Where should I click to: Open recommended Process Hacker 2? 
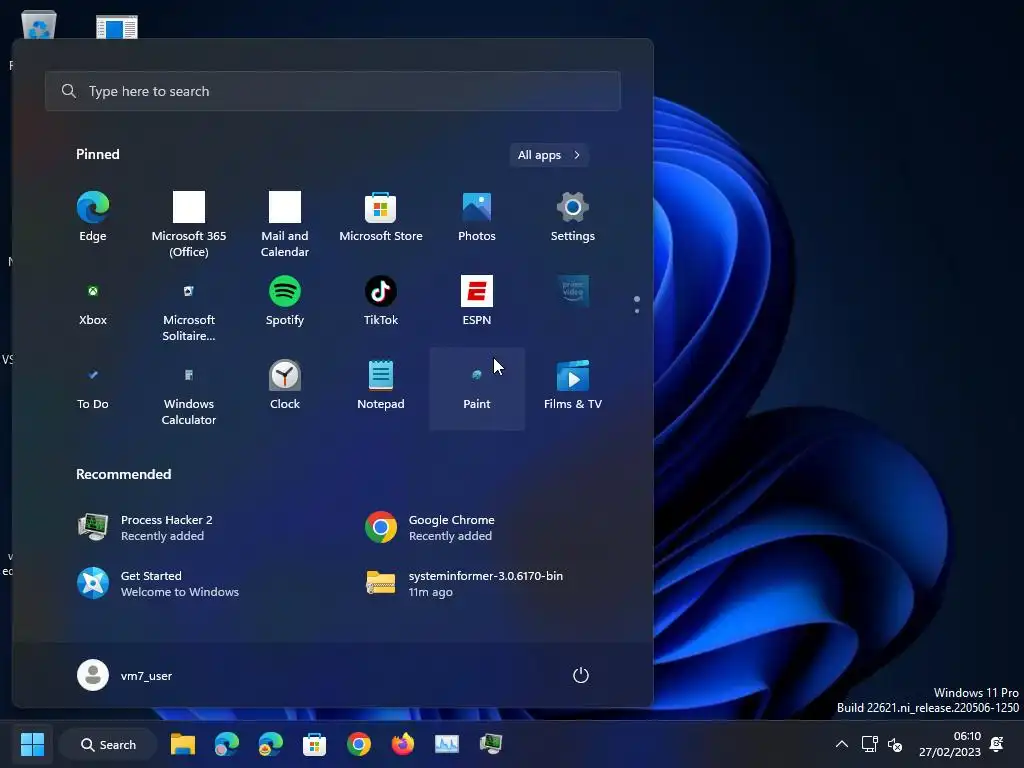(145, 527)
